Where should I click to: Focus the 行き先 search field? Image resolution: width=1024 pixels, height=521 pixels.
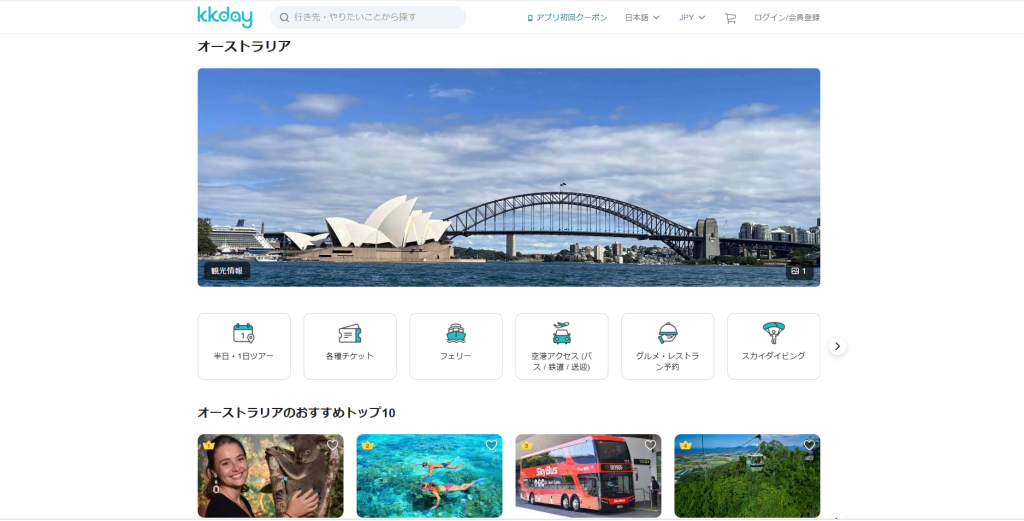pyautogui.click(x=368, y=18)
